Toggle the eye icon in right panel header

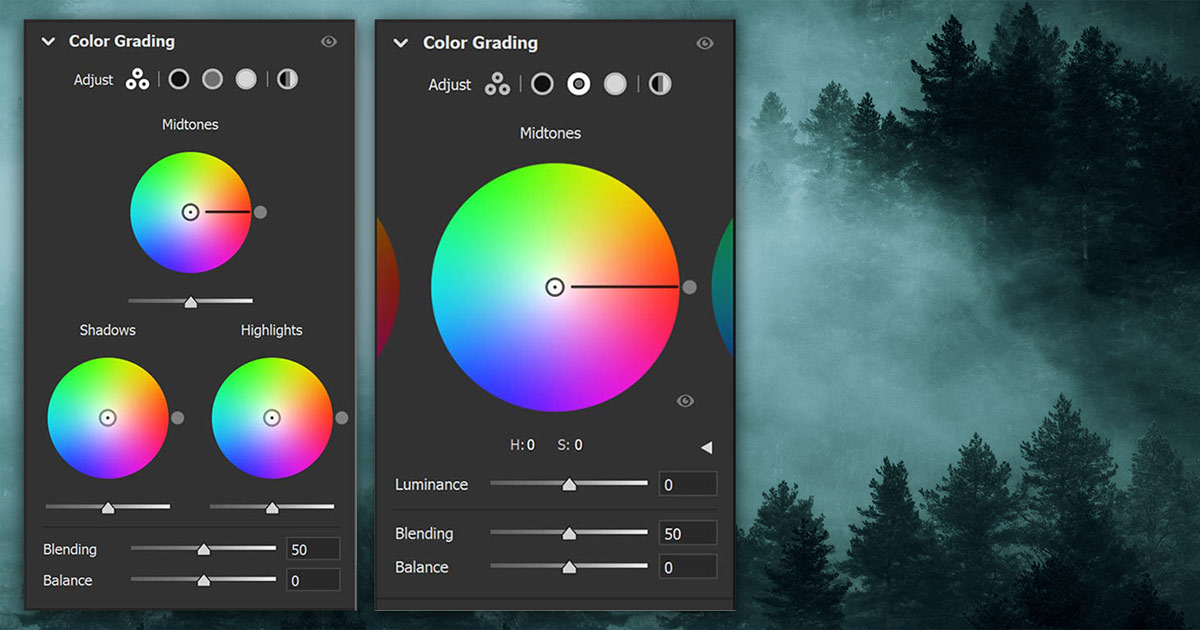(705, 43)
